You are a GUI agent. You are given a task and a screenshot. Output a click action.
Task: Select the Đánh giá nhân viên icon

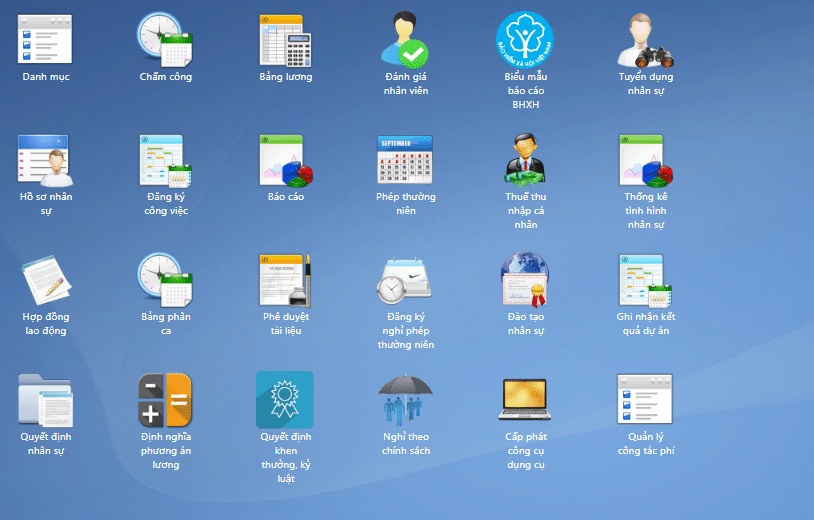(x=405, y=39)
